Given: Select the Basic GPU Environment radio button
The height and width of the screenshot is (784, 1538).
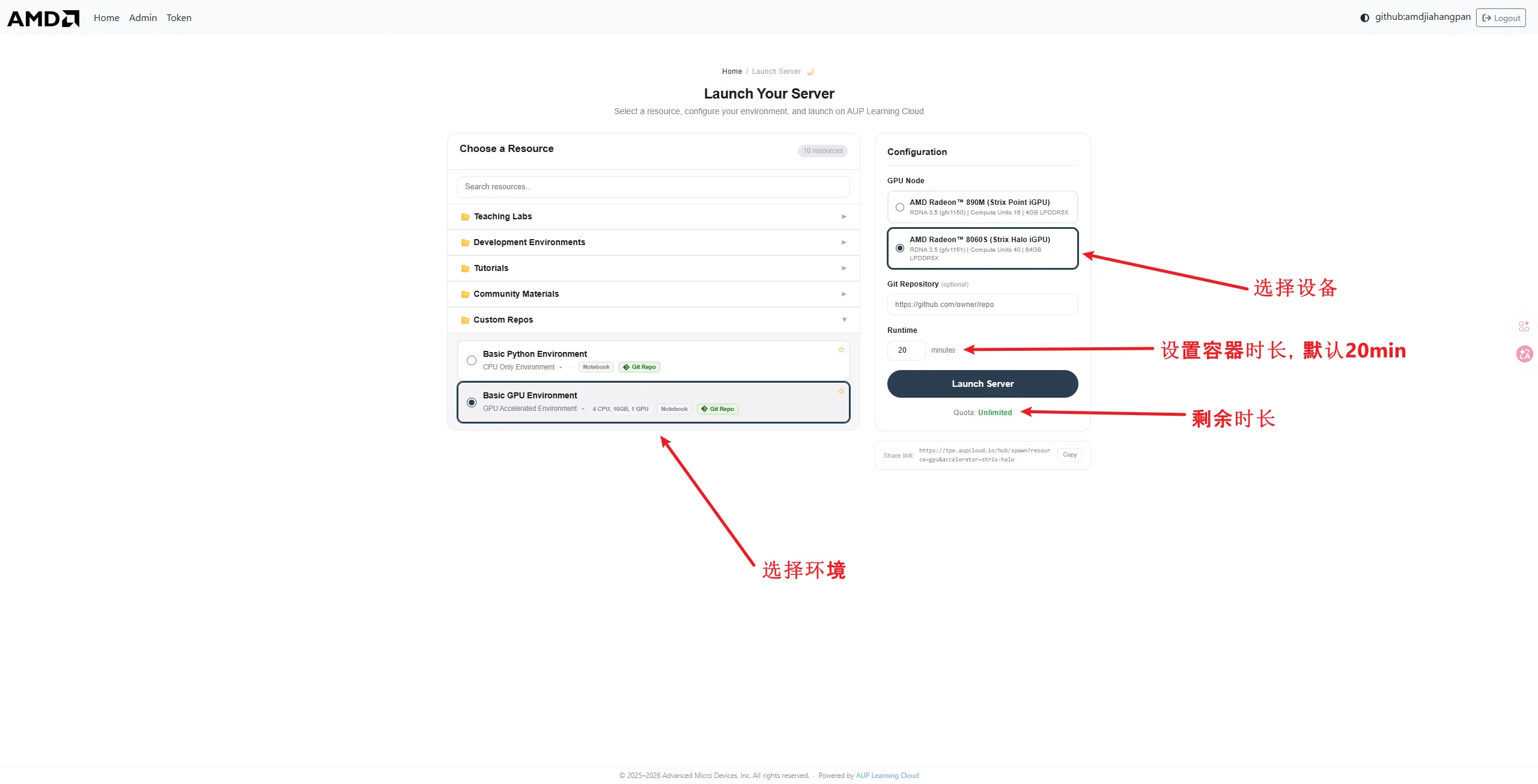Looking at the screenshot, I should point(472,403).
